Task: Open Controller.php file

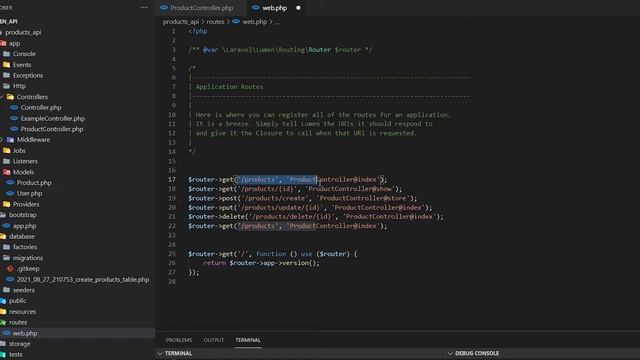Action: (x=41, y=107)
